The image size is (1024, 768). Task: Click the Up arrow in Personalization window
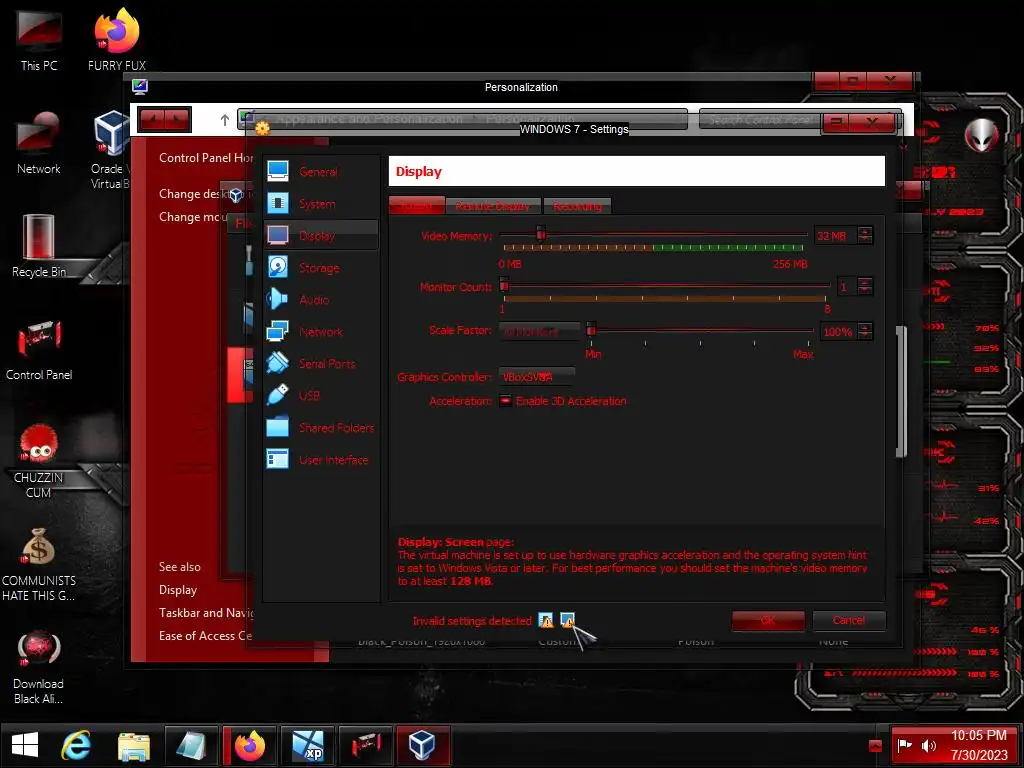[224, 120]
